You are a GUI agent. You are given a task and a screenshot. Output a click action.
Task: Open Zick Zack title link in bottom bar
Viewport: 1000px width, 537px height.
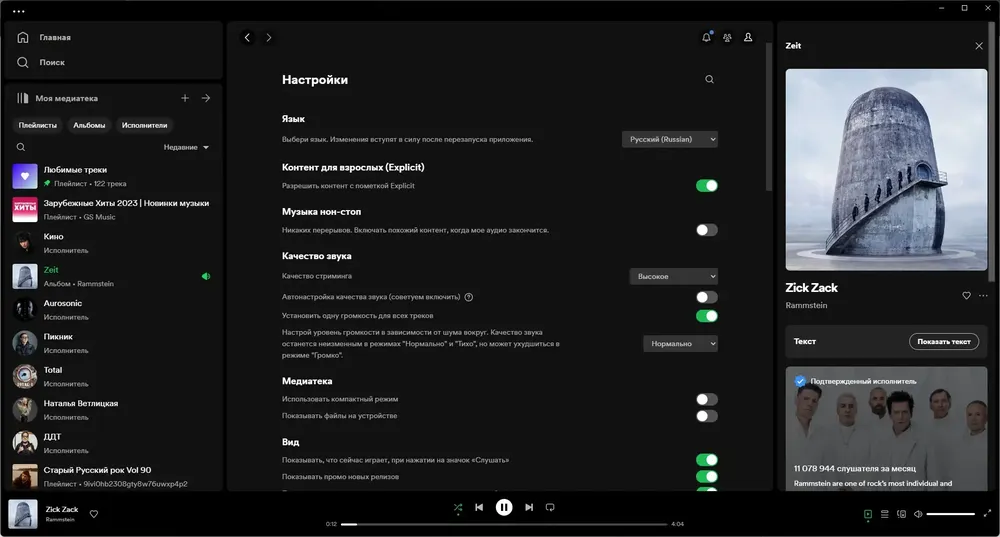point(62,510)
